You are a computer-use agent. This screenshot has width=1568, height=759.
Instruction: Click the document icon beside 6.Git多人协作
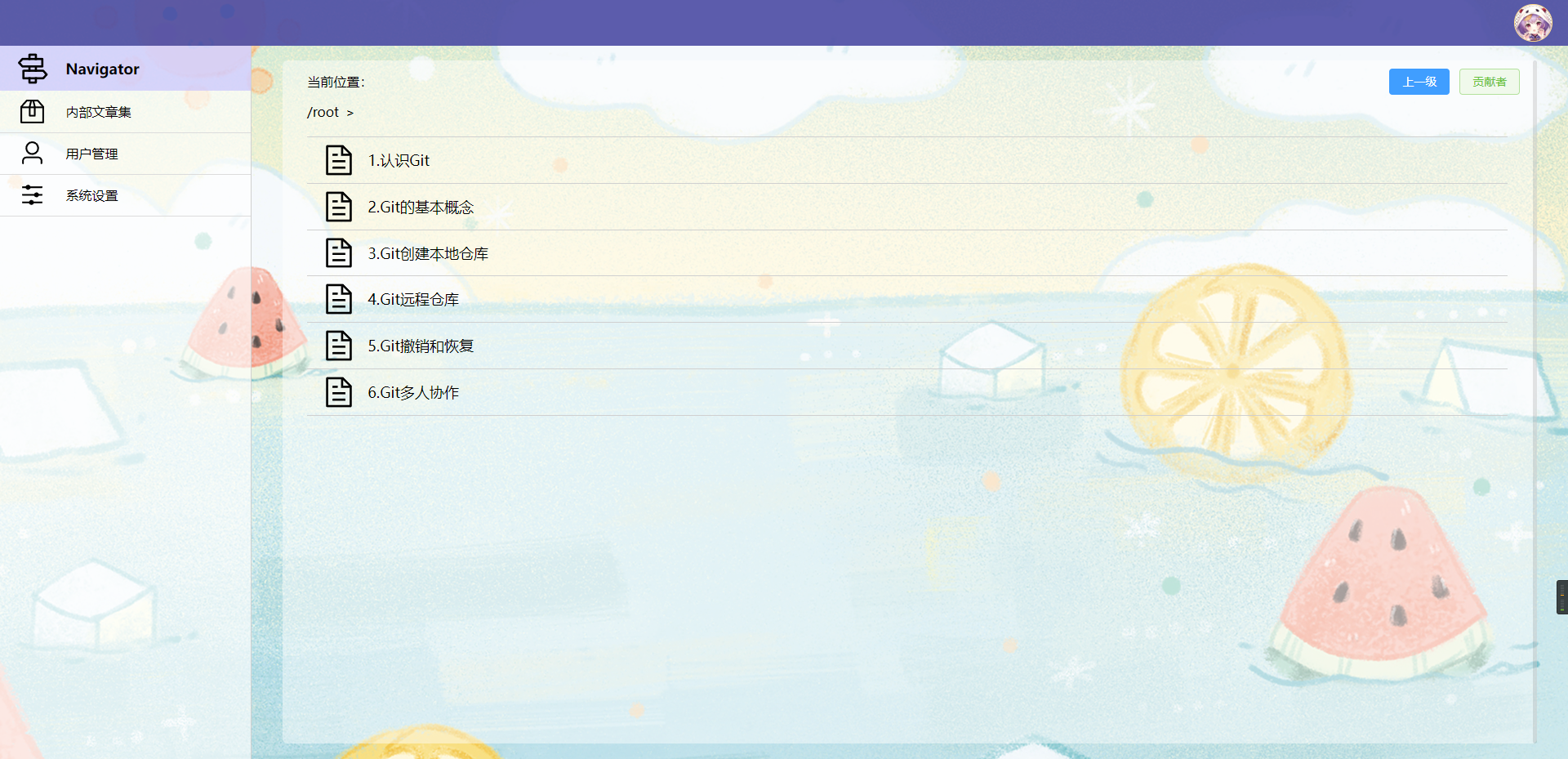tap(339, 392)
